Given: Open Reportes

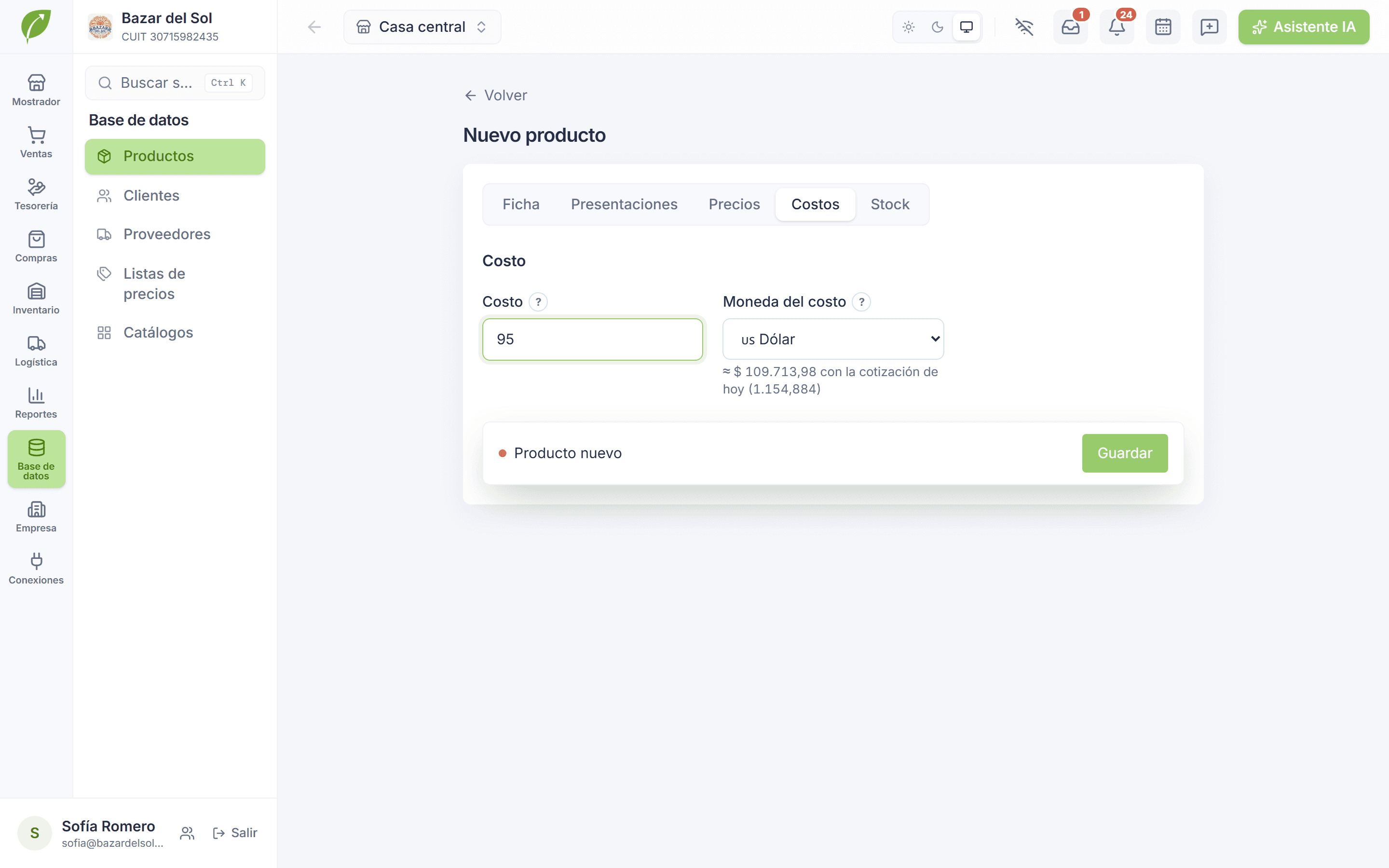Looking at the screenshot, I should point(36,403).
